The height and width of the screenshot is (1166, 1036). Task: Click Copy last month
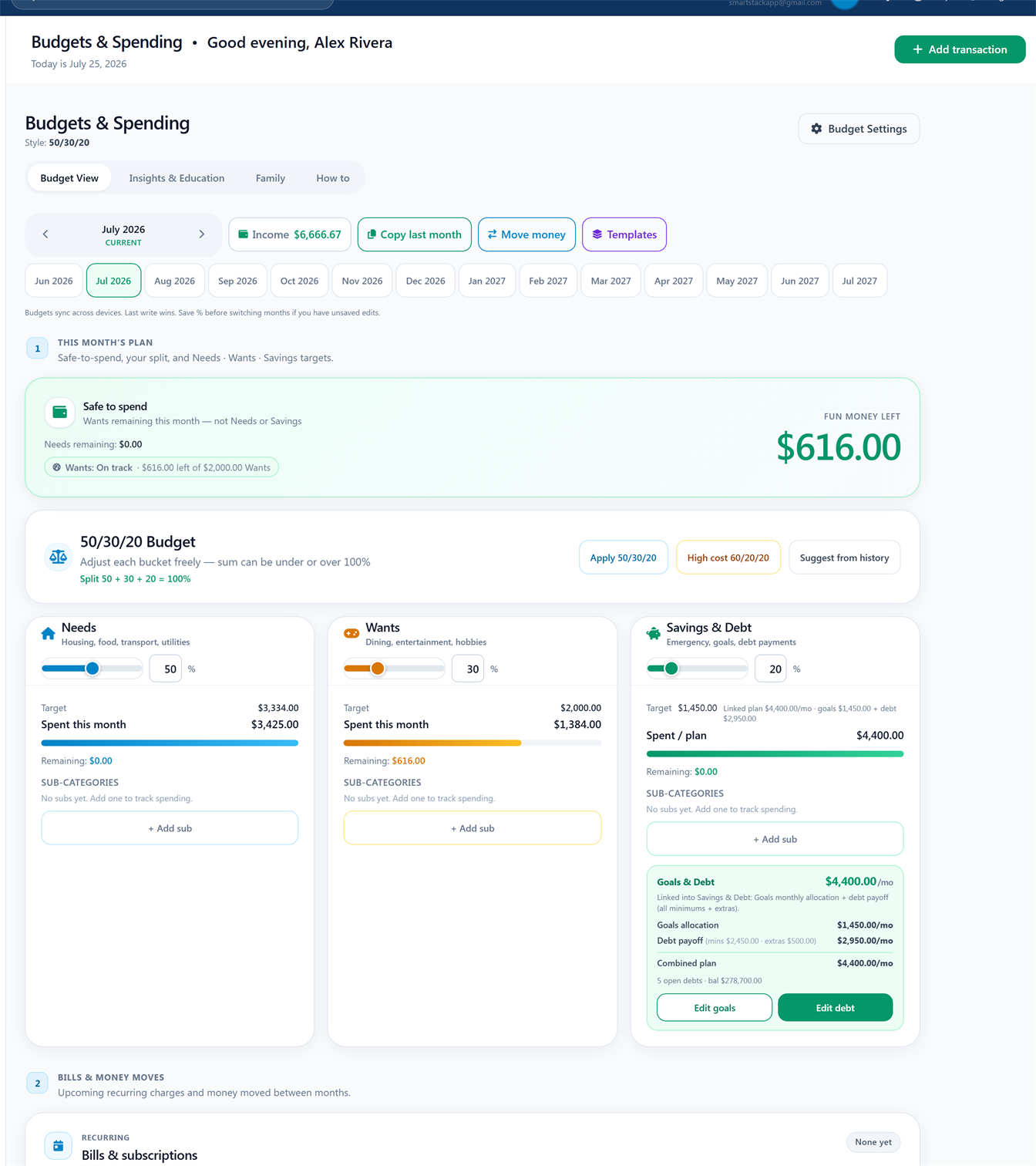click(415, 234)
